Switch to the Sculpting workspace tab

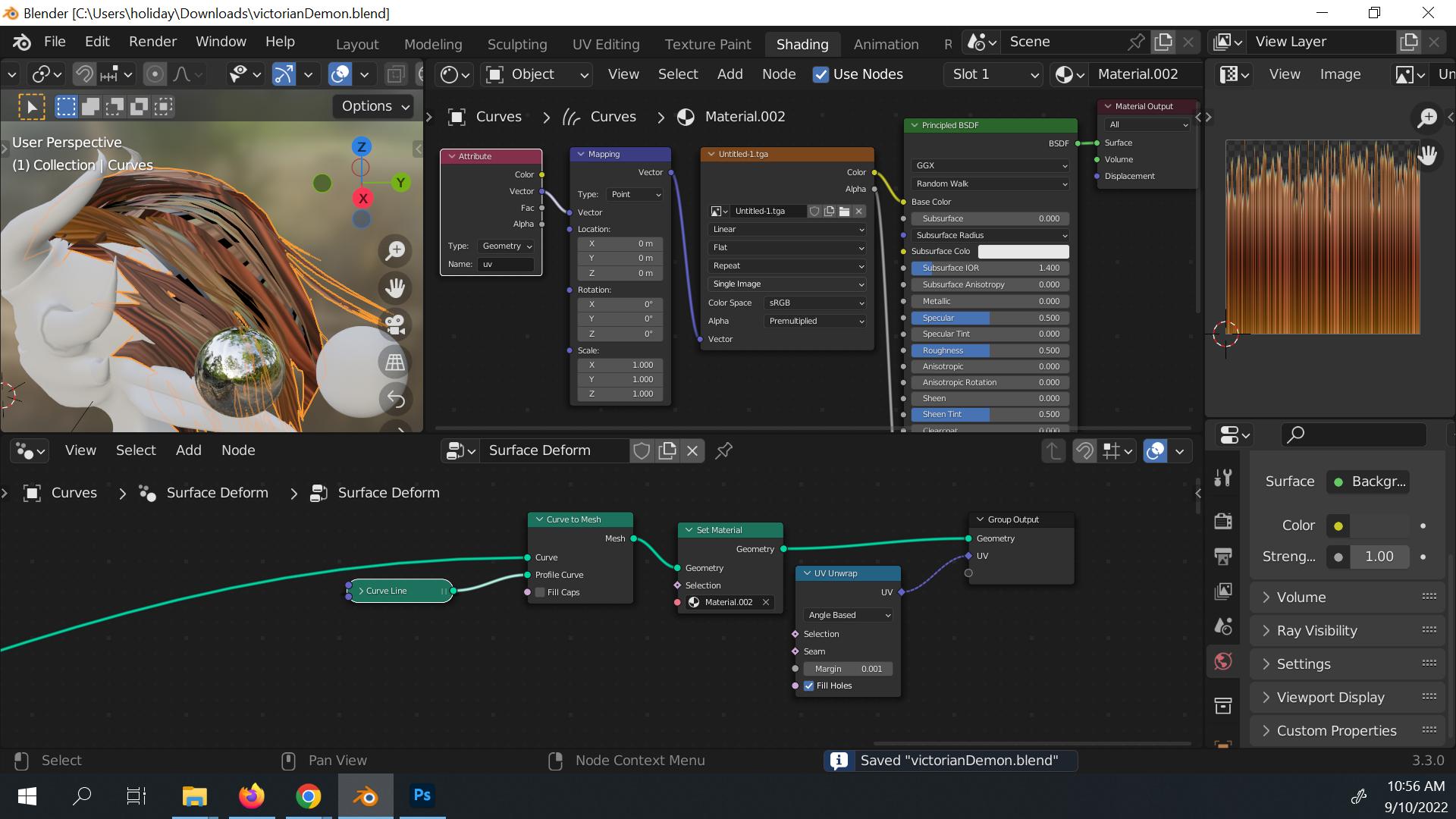coord(516,44)
